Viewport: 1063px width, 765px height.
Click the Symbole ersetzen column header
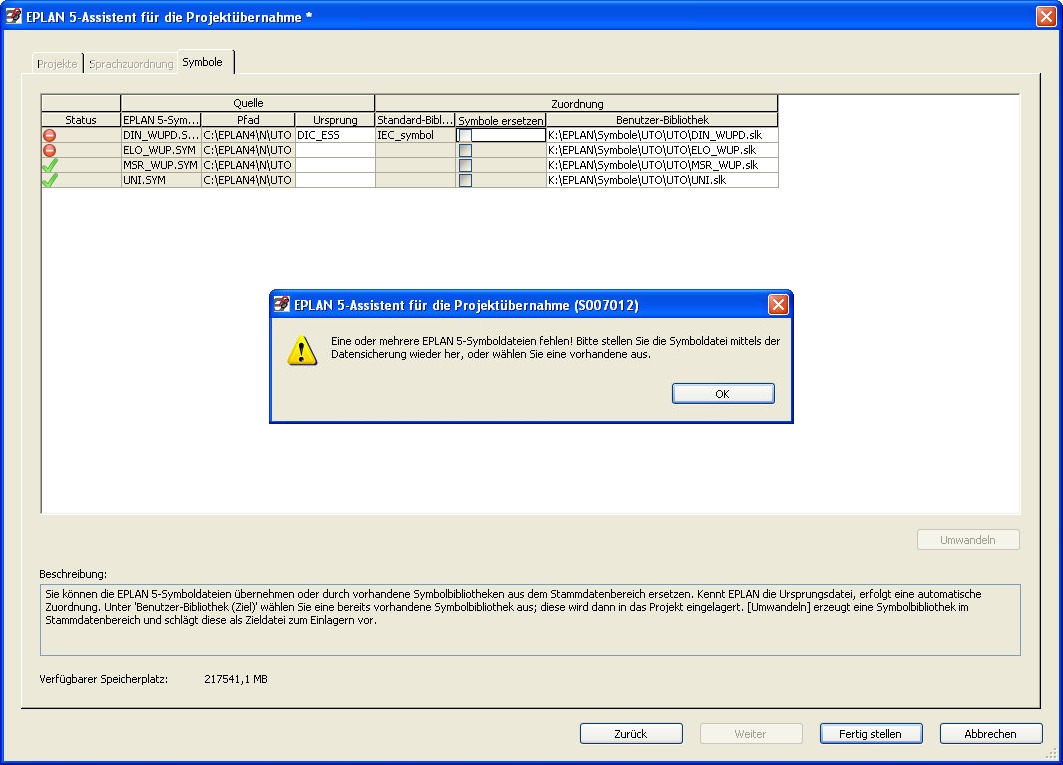point(501,120)
